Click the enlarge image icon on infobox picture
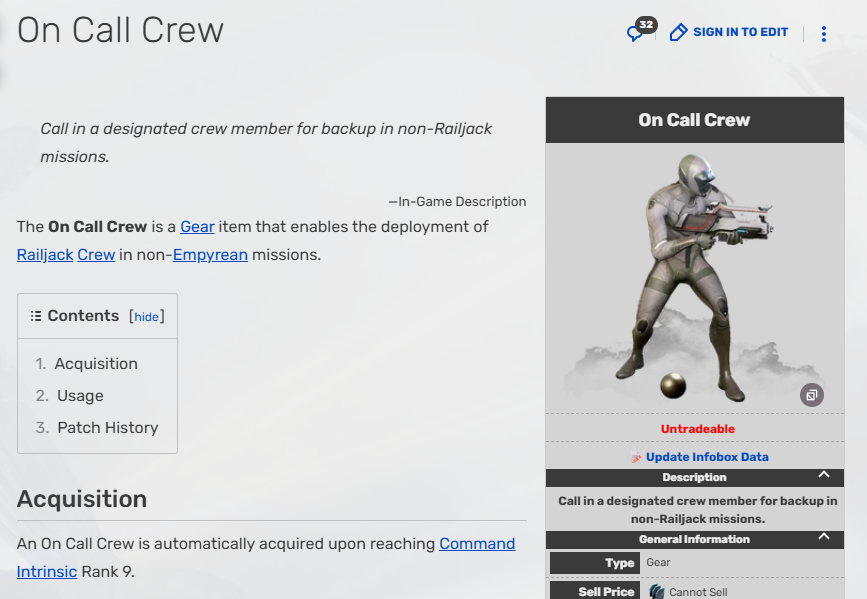This screenshot has height=599, width=867. [x=811, y=395]
